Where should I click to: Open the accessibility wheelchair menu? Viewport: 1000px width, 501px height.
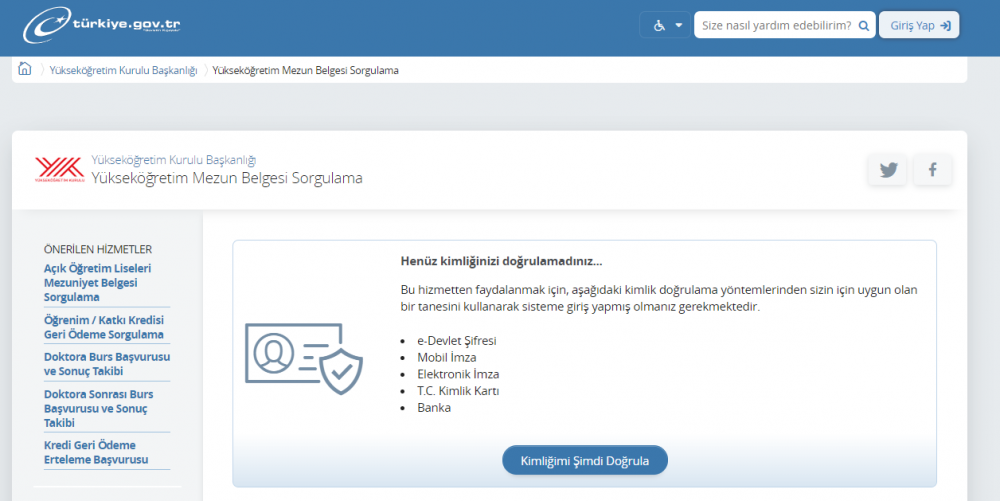667,25
